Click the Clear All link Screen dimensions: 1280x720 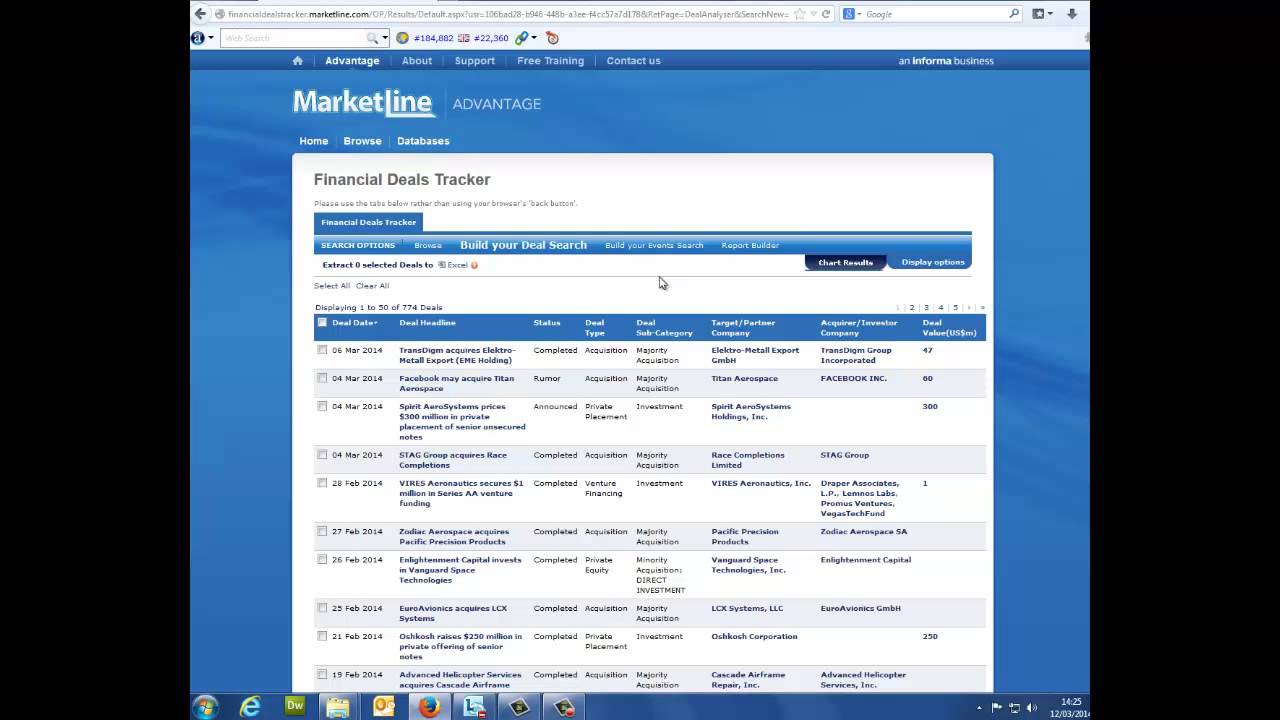(372, 286)
